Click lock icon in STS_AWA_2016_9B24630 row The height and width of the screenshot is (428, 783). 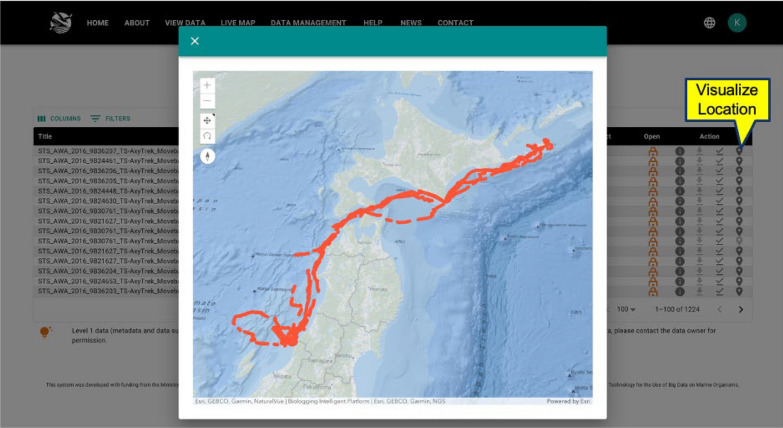pyautogui.click(x=653, y=201)
